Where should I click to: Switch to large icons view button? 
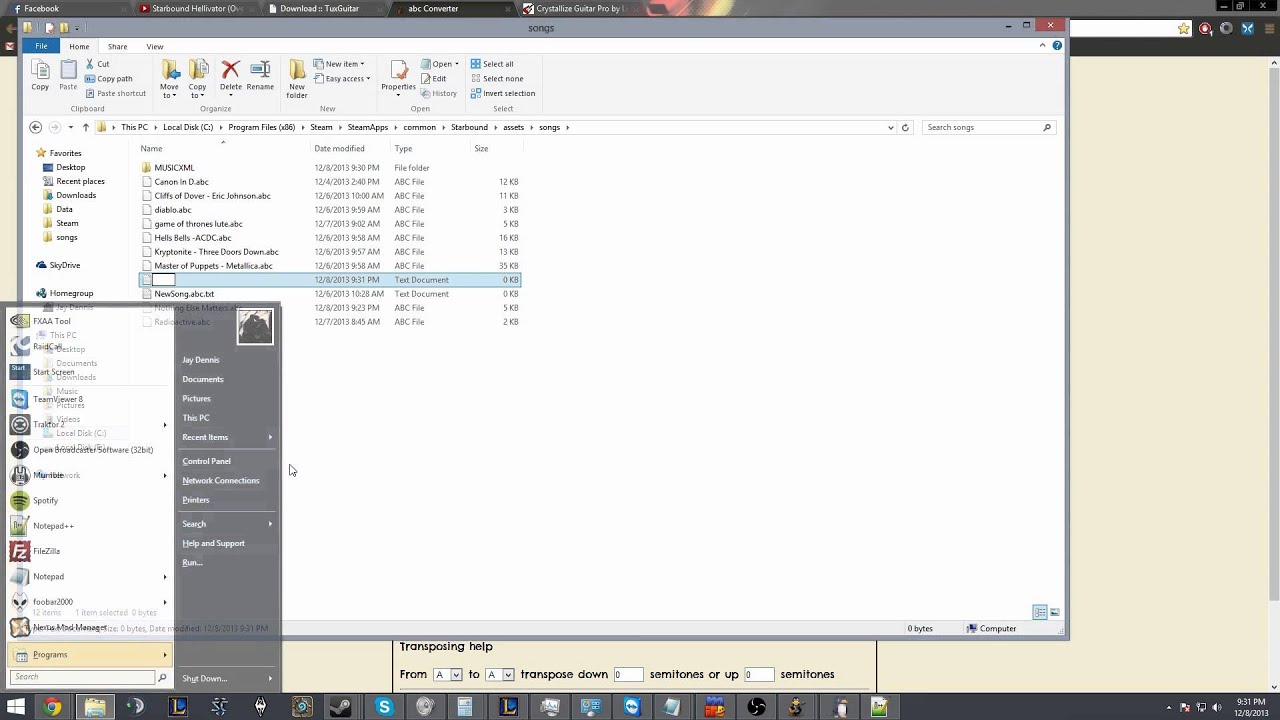point(1054,612)
